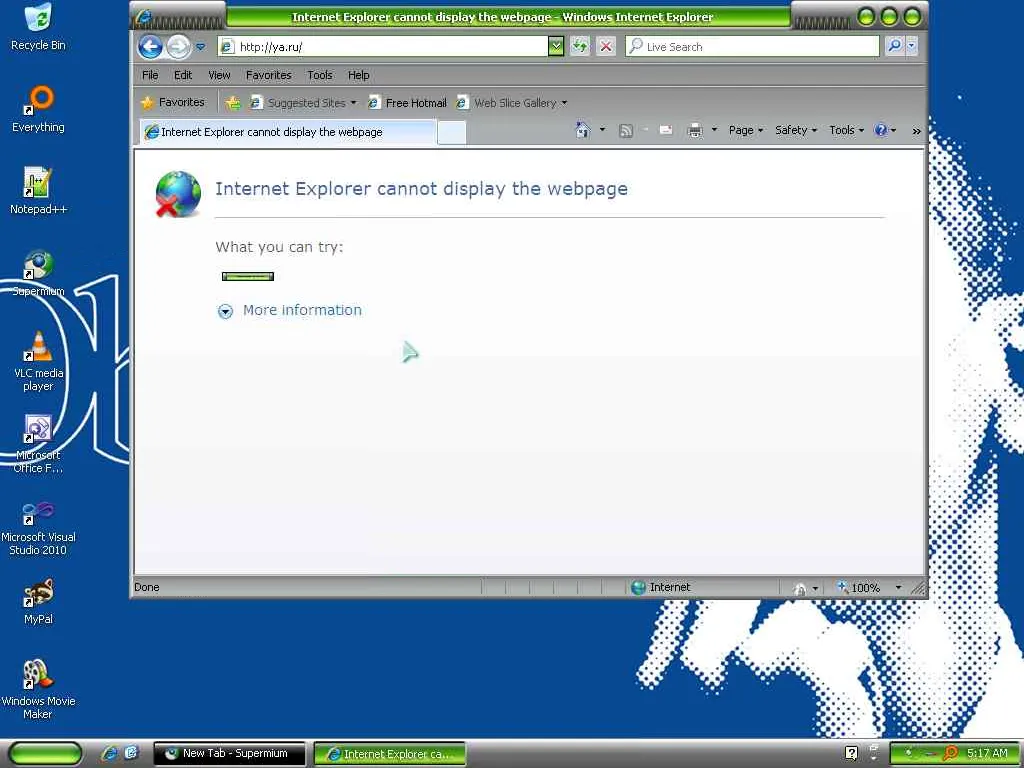
Task: Click the IE Back navigation button
Action: pyautogui.click(x=150, y=46)
